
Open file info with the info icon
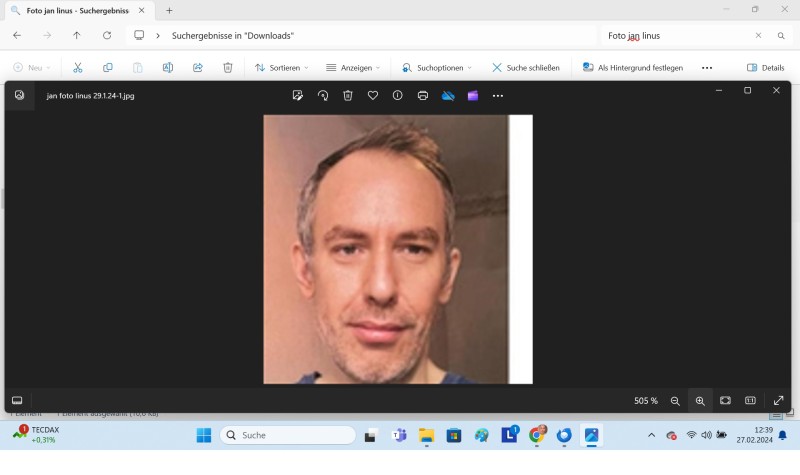tap(398, 95)
